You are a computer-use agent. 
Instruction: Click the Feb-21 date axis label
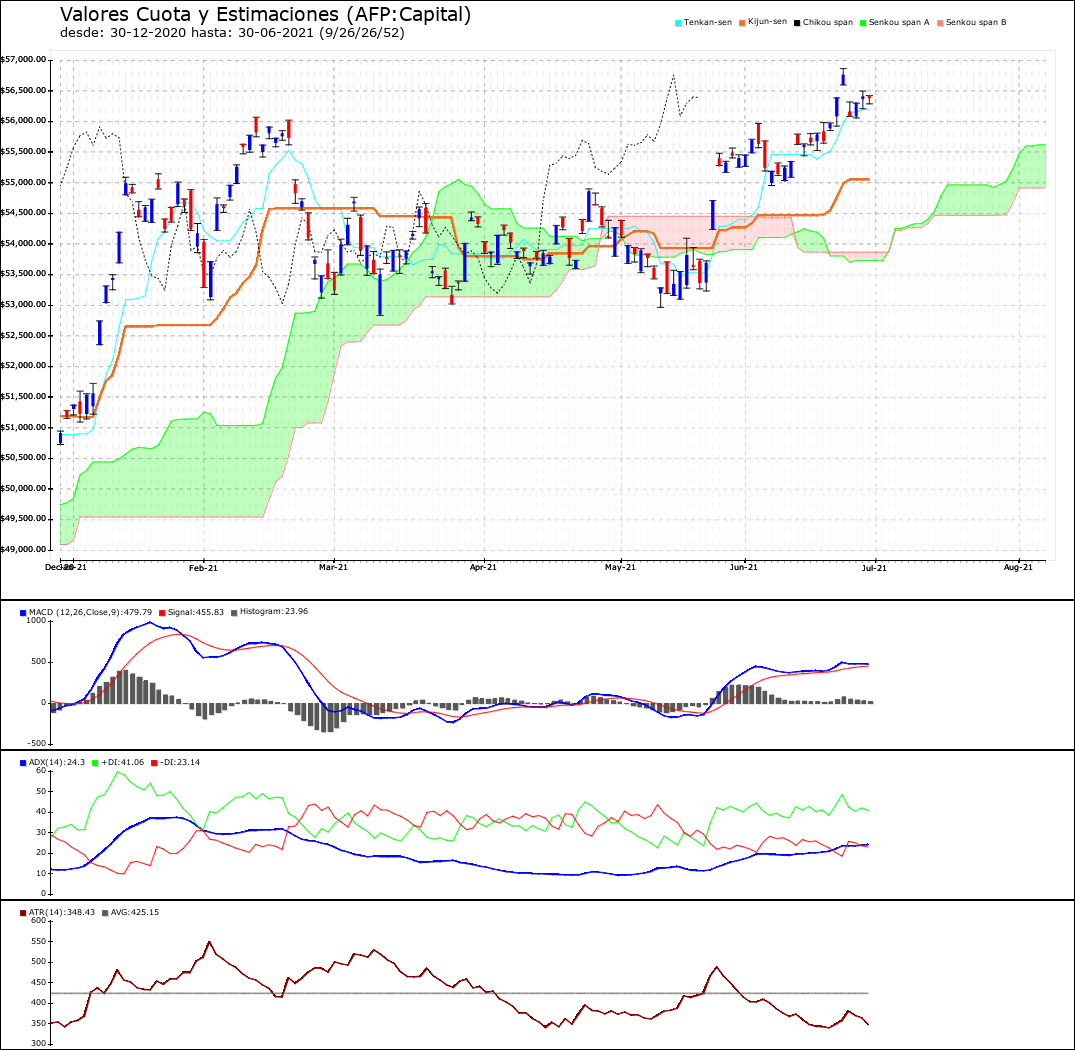coord(204,567)
